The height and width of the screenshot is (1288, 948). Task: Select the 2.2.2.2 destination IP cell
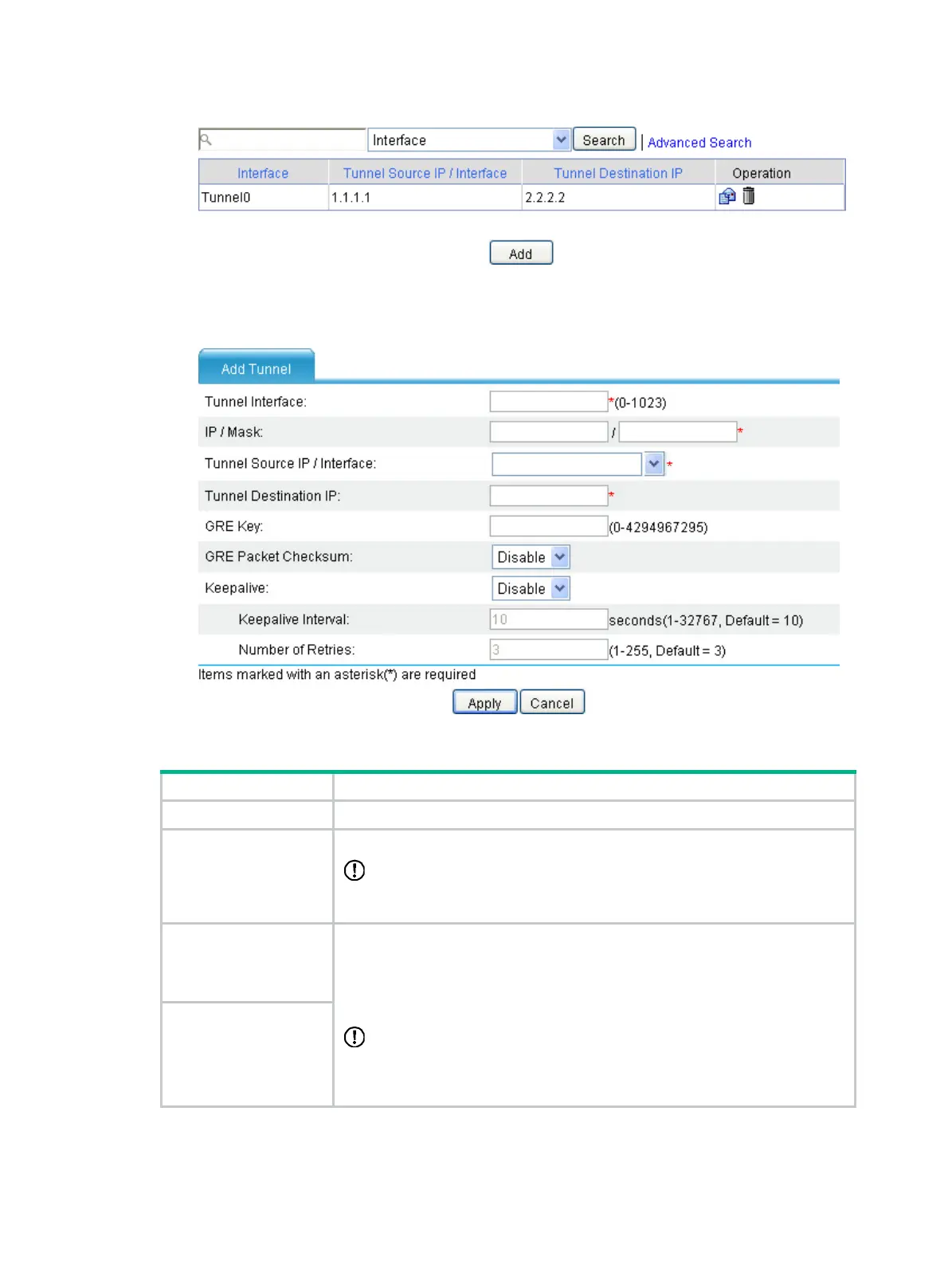618,198
